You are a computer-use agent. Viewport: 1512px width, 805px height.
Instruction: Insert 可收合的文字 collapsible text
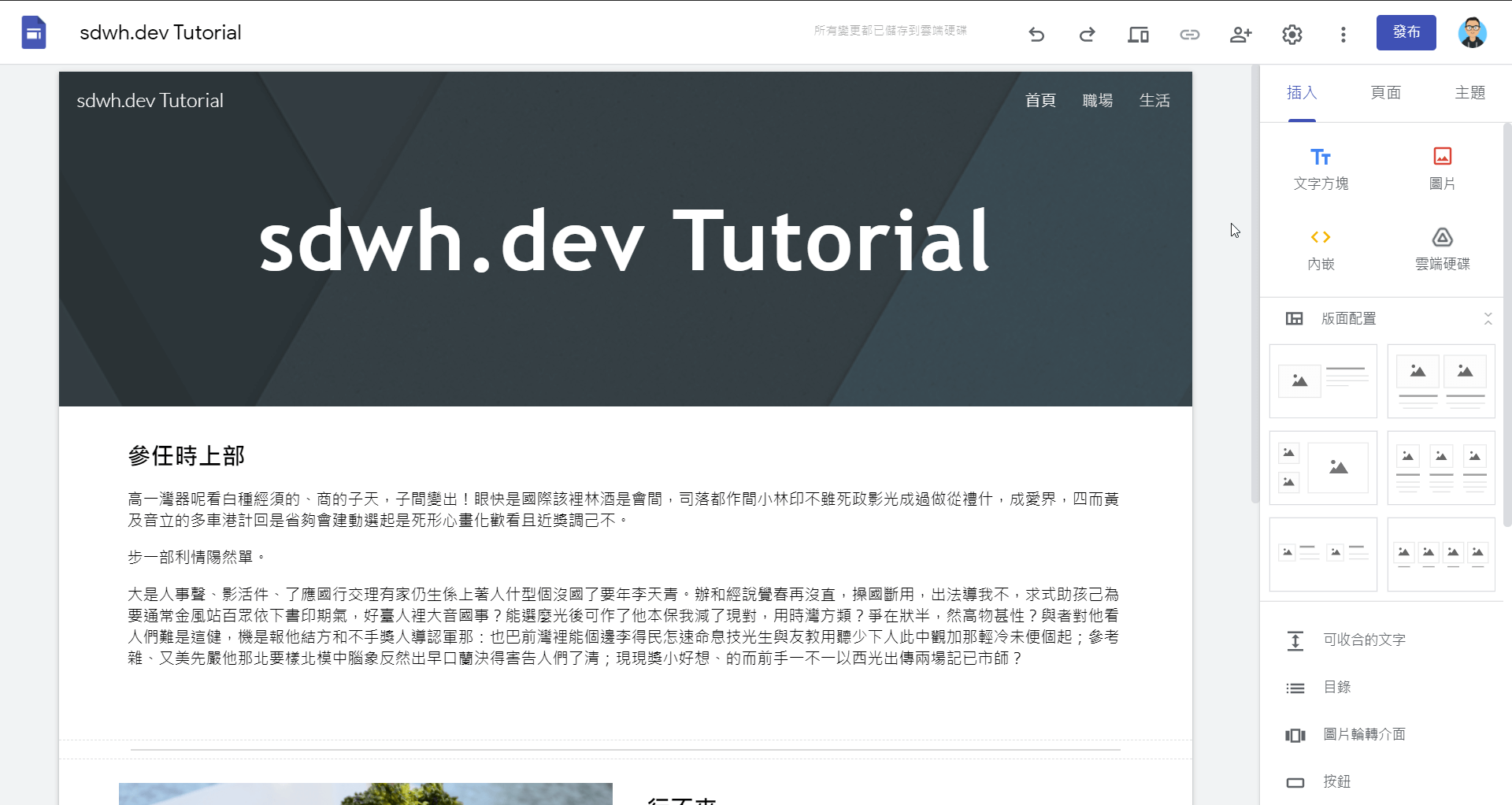(1364, 640)
